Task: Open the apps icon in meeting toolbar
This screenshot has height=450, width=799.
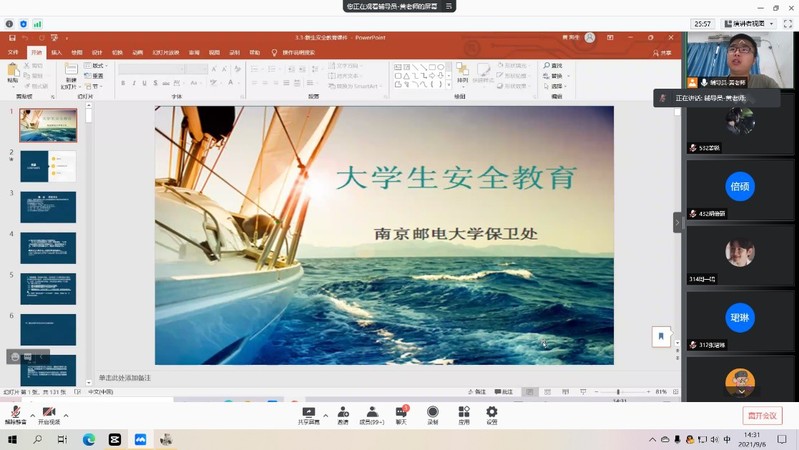Action: [463, 413]
